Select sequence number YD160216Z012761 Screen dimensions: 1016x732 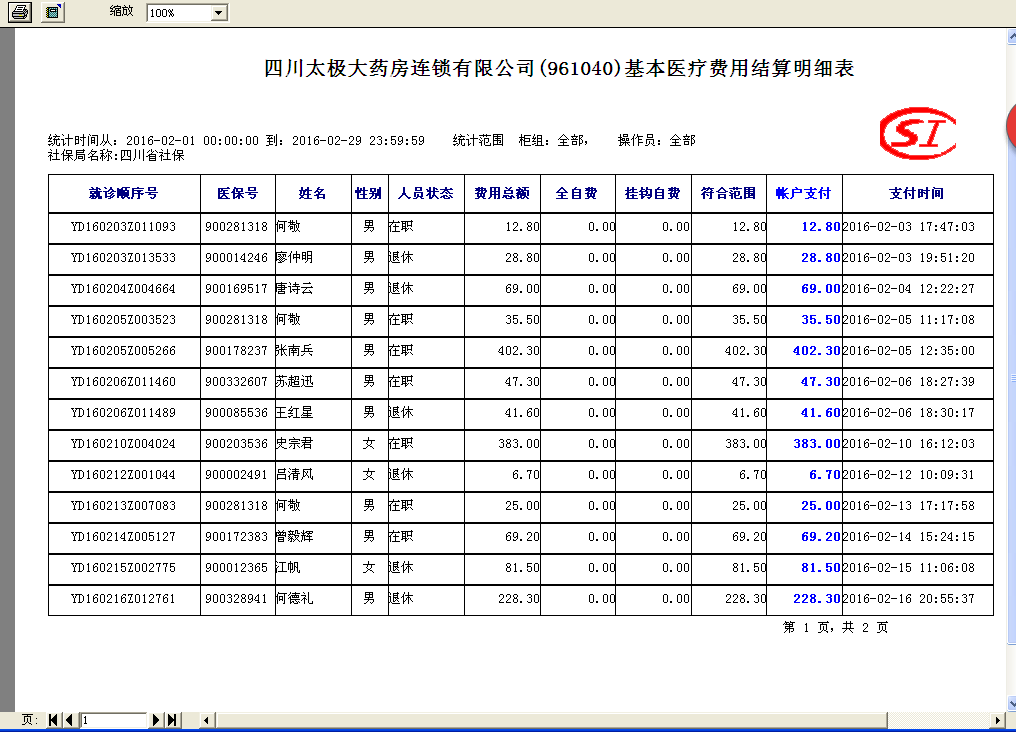pos(123,599)
